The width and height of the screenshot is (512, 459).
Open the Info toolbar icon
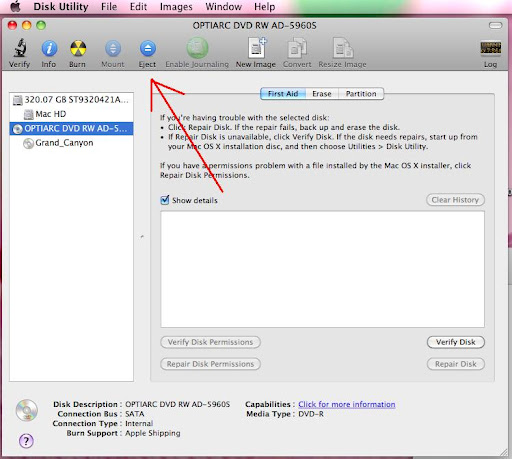click(x=49, y=49)
